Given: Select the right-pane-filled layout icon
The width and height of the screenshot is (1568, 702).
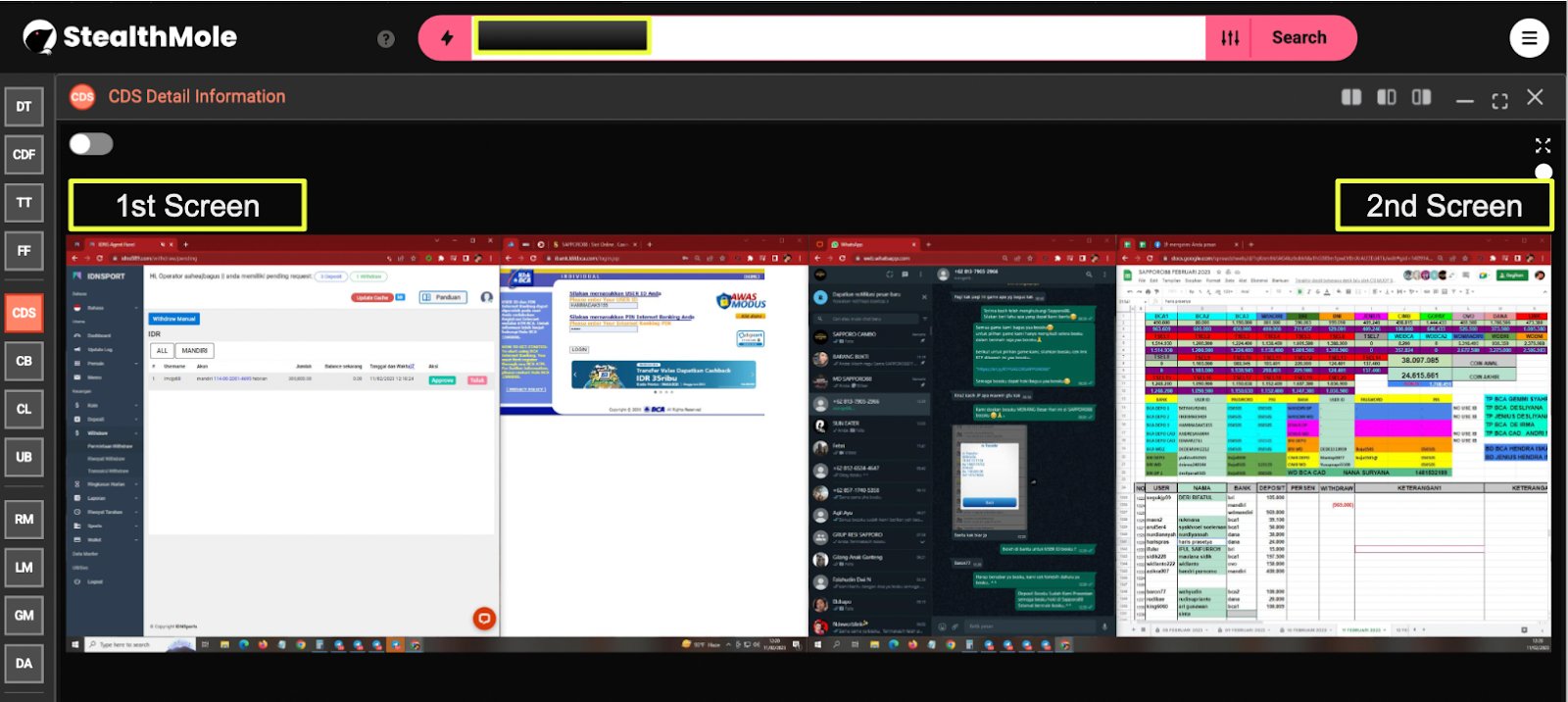Looking at the screenshot, I should coord(1421,97).
